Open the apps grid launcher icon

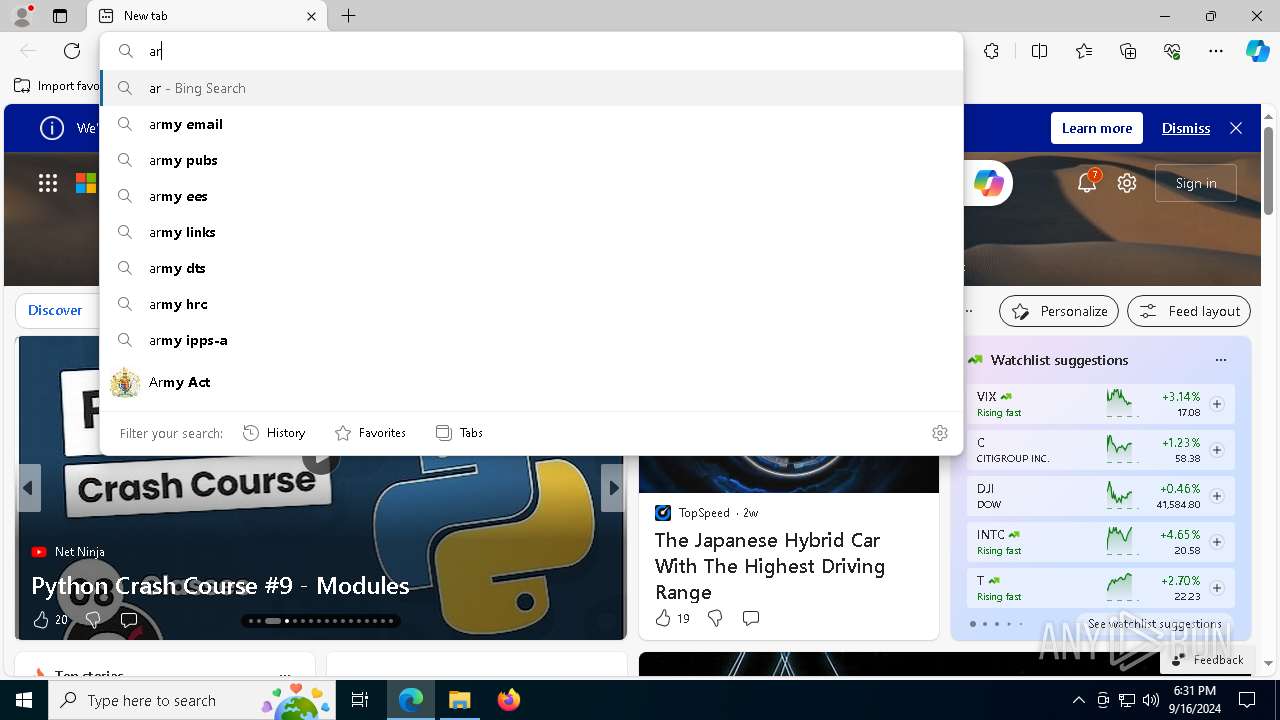coord(48,183)
